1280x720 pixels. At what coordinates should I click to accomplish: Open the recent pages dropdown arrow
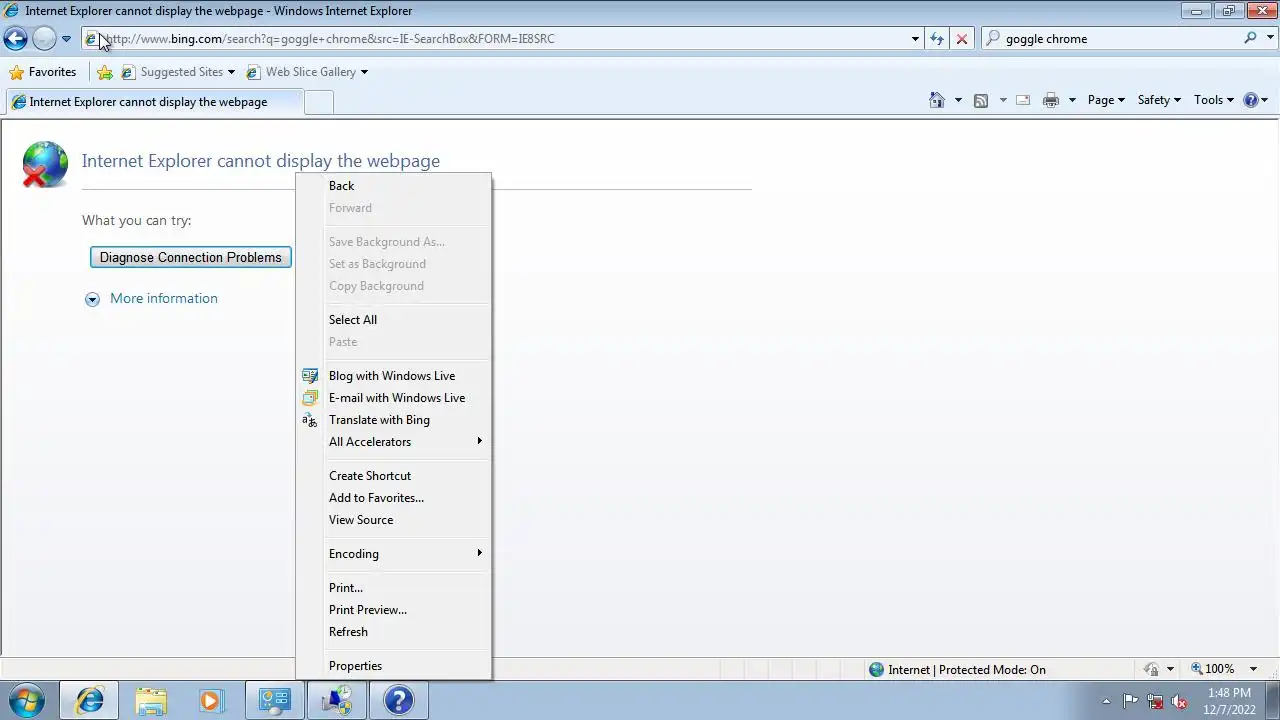66,39
